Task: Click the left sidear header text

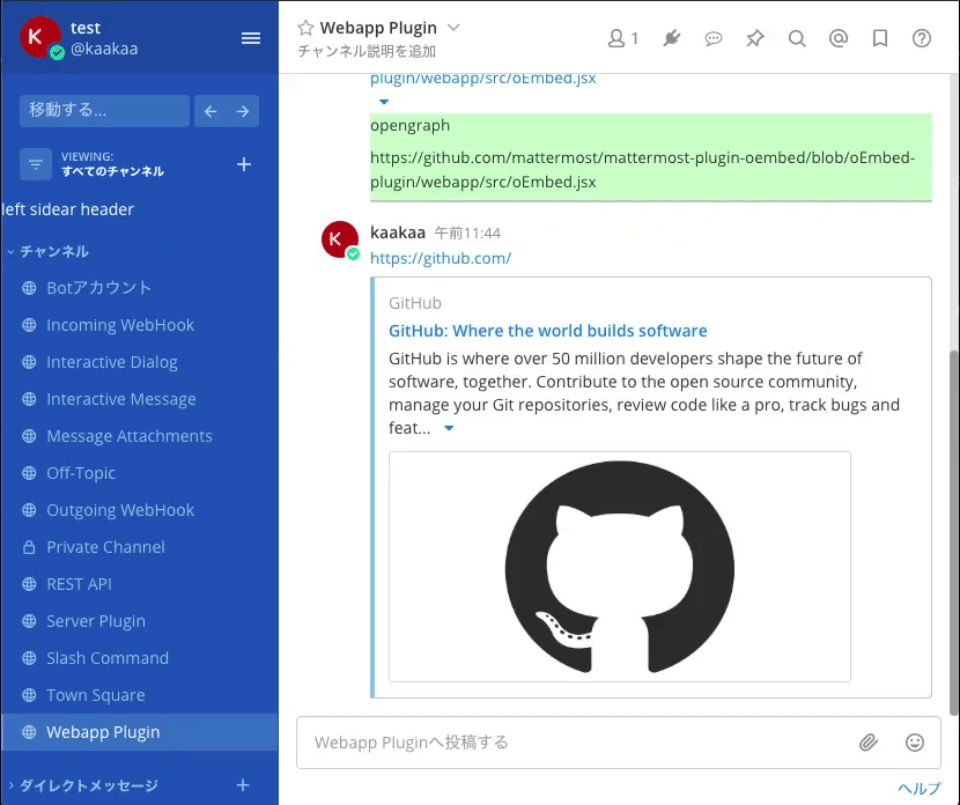Action: [x=68, y=209]
